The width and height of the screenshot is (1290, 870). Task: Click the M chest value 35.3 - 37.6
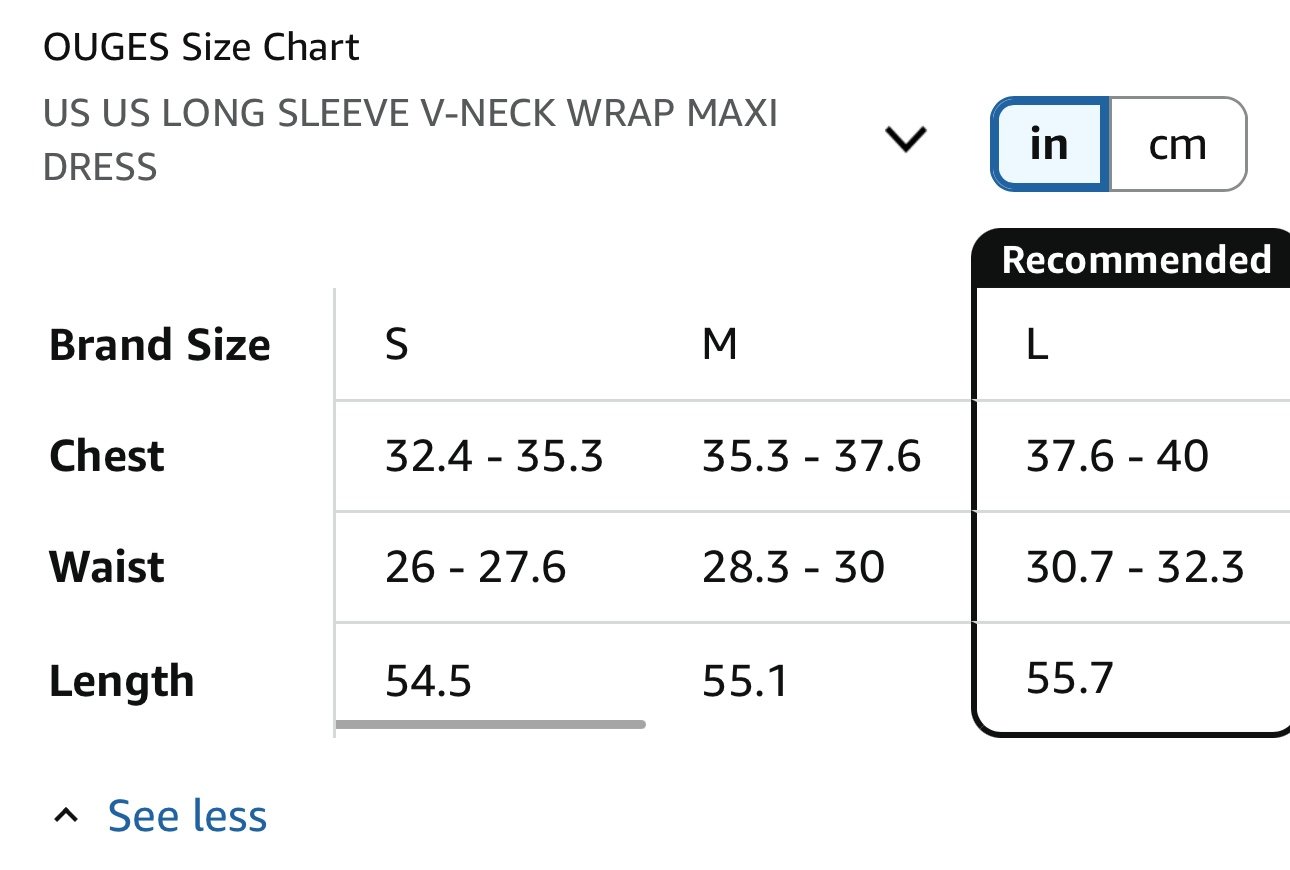(x=811, y=457)
